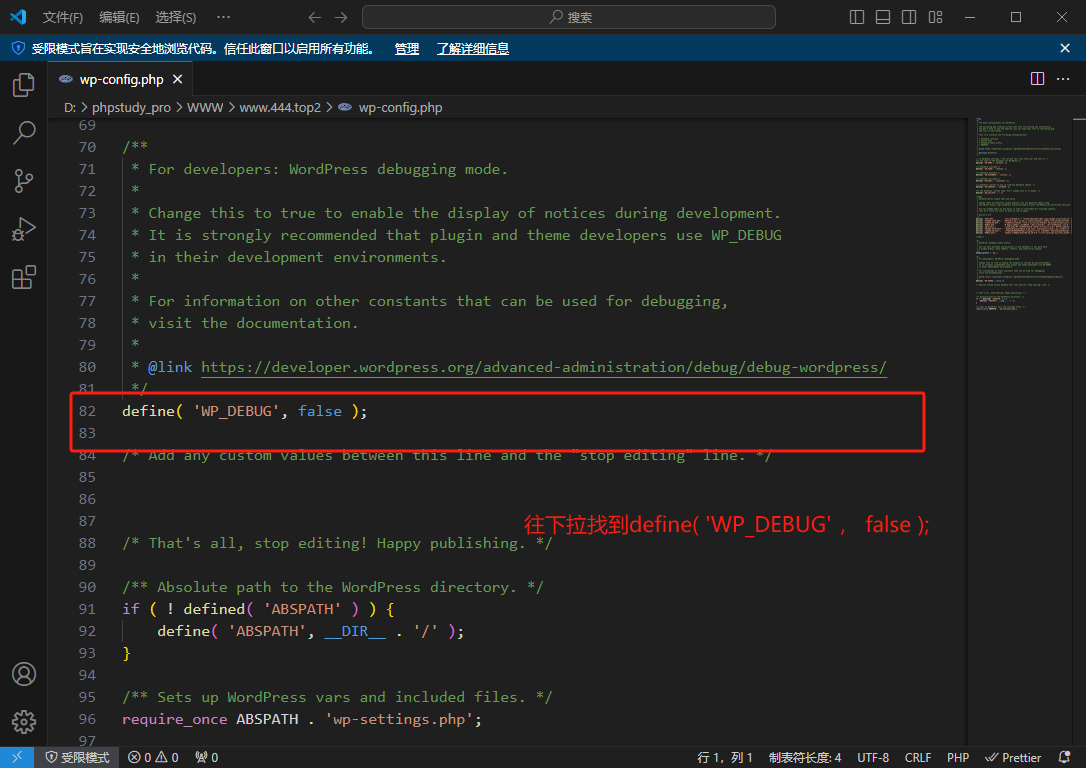
Task: Expand the WWW breadcrumb folder
Action: [205, 107]
